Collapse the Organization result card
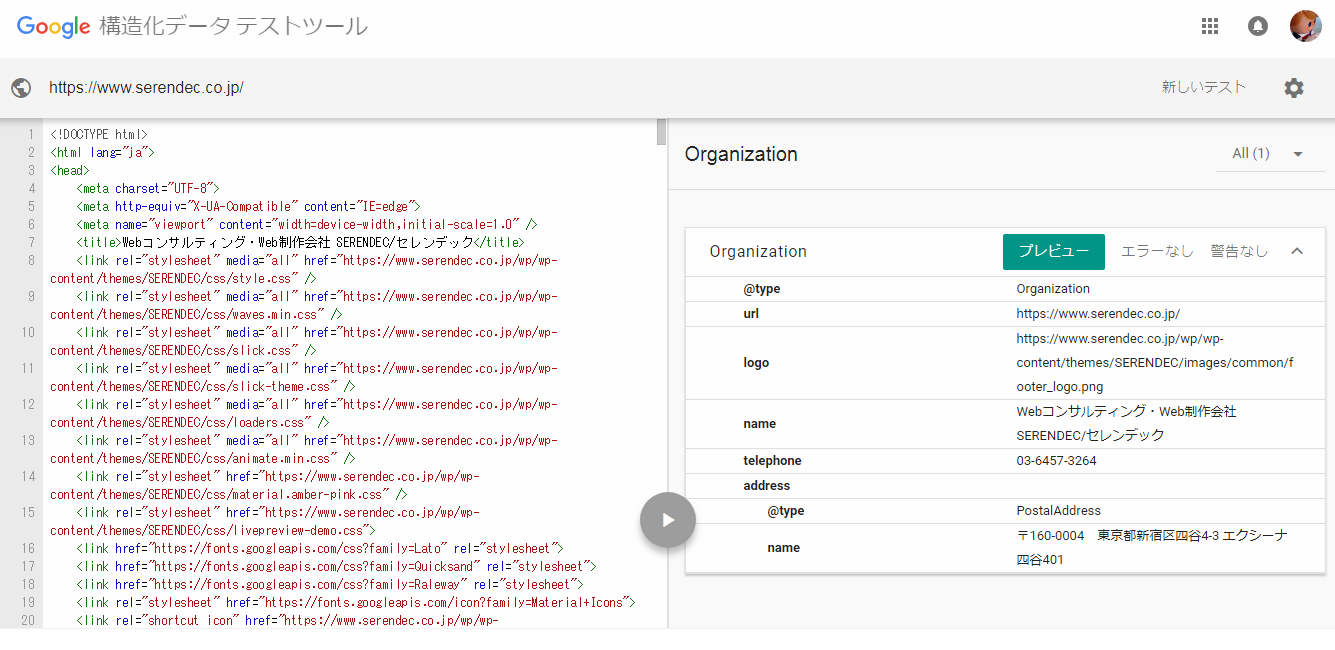This screenshot has width=1335, height=650. (1297, 251)
